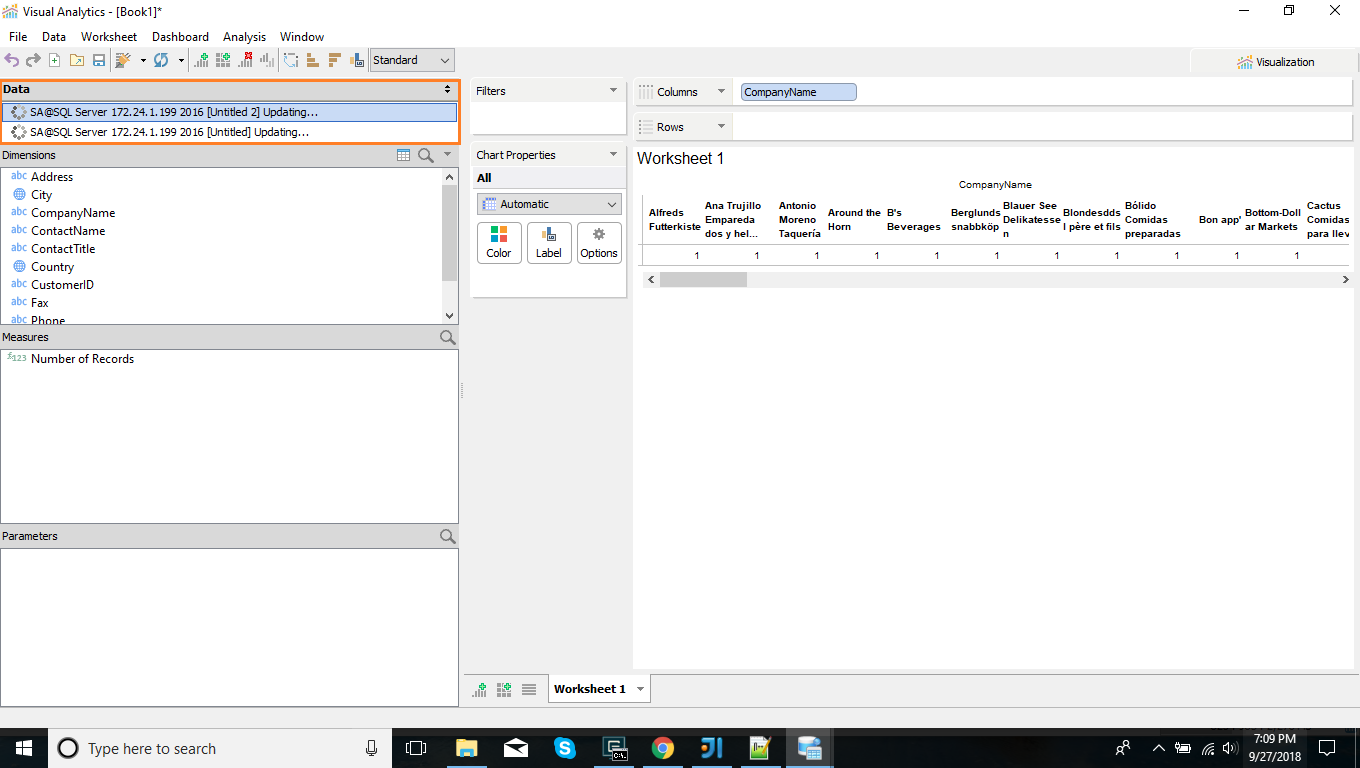Expand the Filters shelf menu arrow

point(613,91)
